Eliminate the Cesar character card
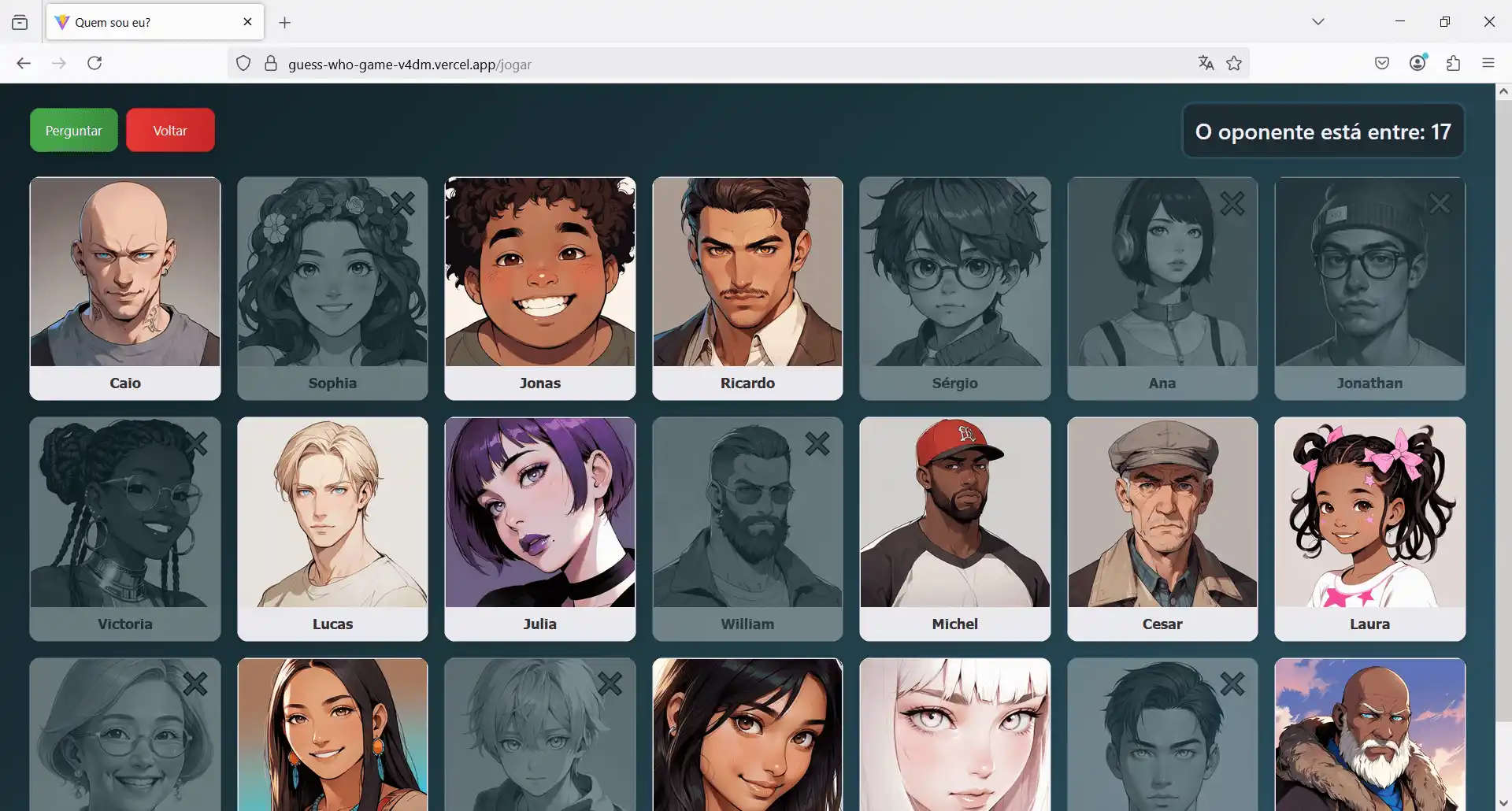This screenshot has height=811, width=1512. pyautogui.click(x=1162, y=529)
